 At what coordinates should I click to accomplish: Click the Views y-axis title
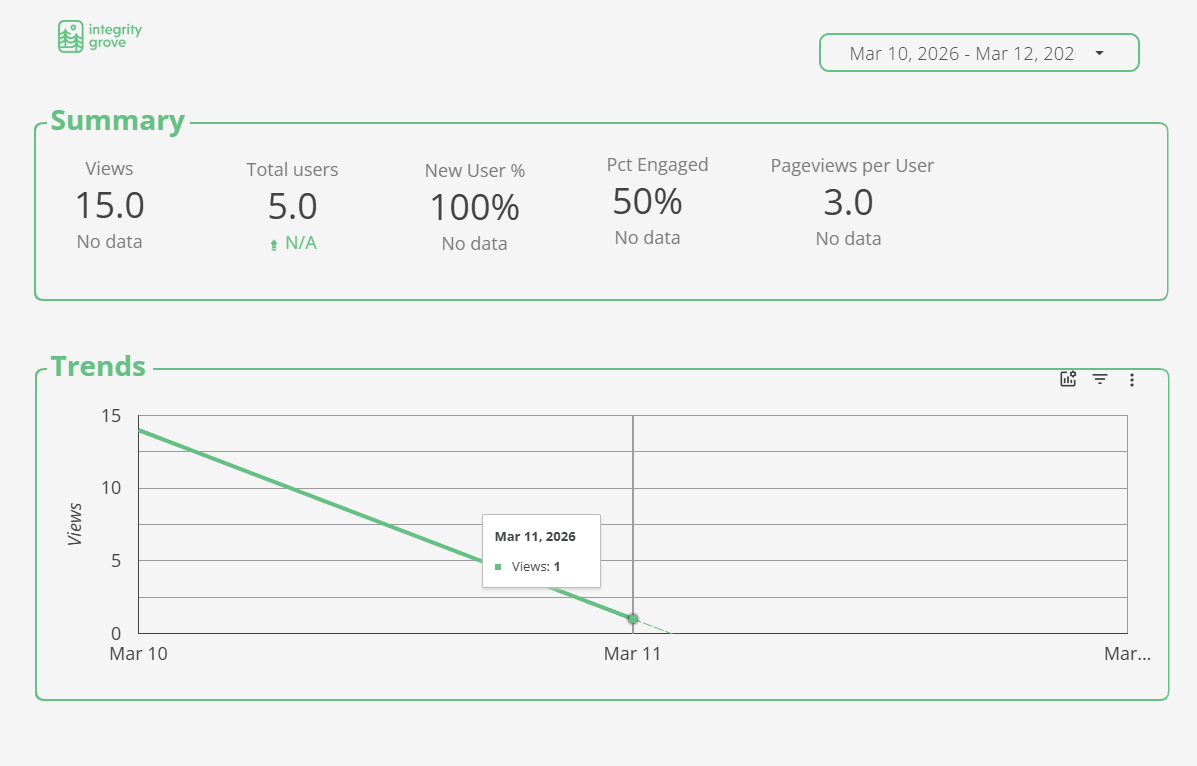[x=76, y=524]
